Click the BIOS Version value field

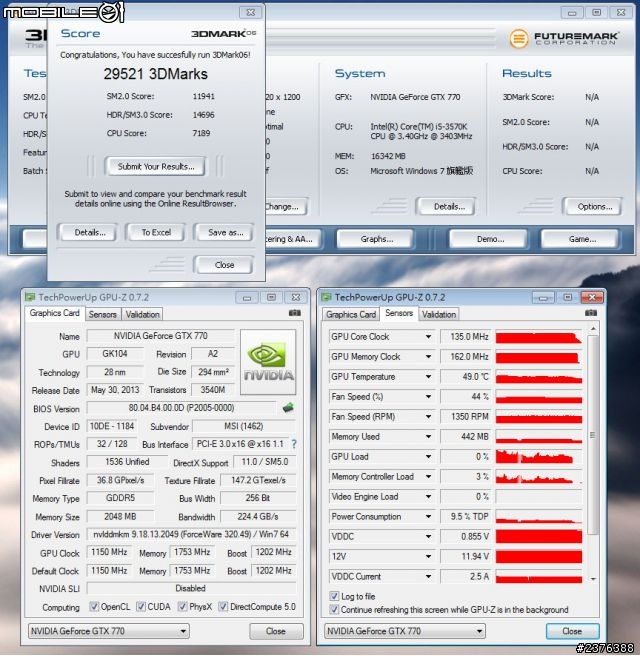182,407
